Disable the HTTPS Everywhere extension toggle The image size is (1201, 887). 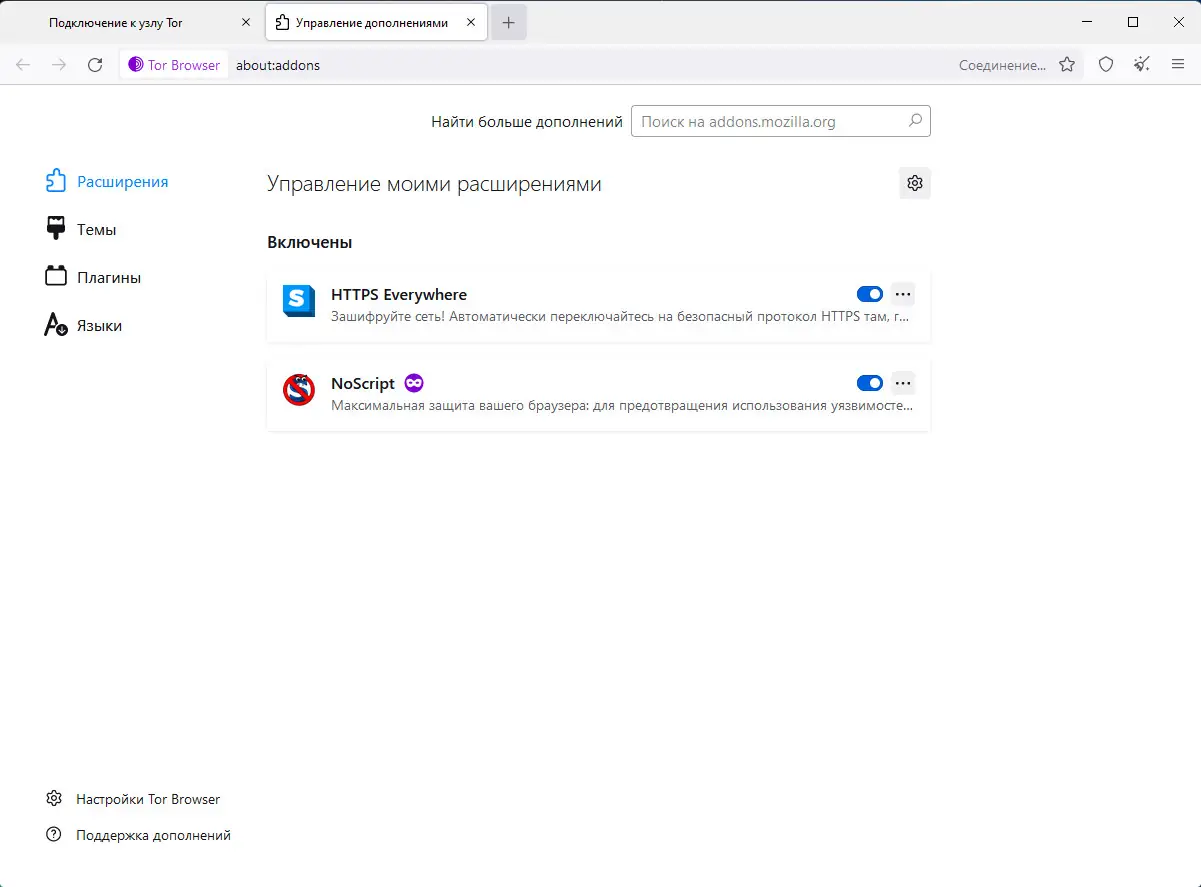(870, 294)
